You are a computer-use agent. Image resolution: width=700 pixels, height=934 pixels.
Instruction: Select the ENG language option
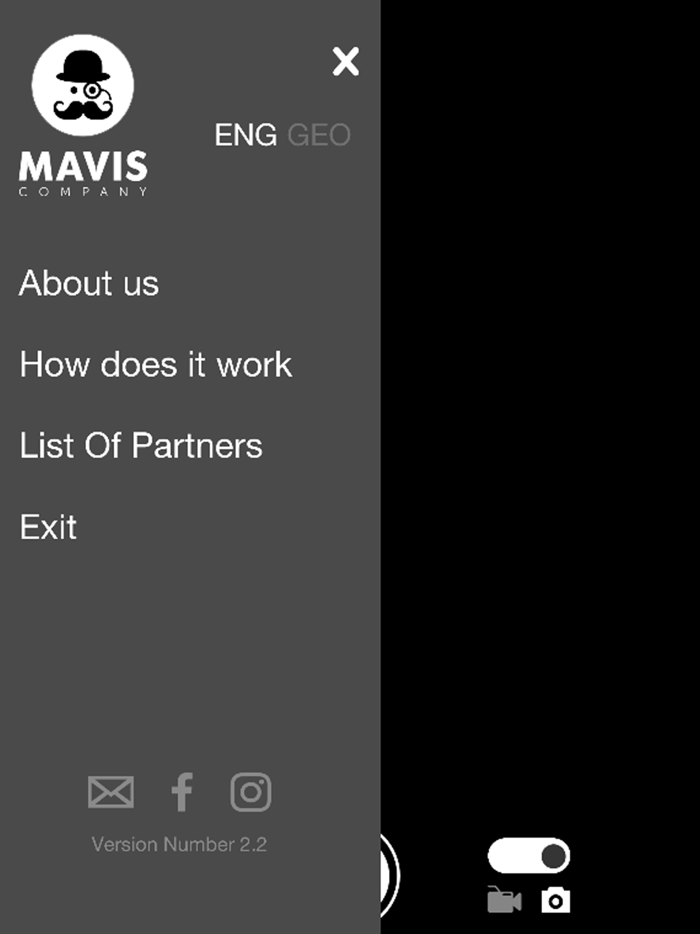244,134
